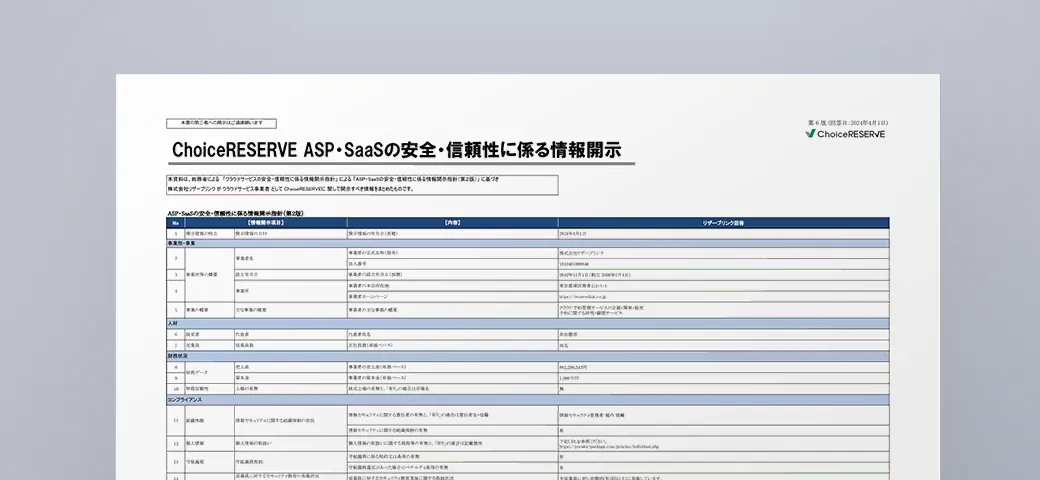This screenshot has width=1040, height=480.
Task: Click the privacy policy URL in row 12
Action: [610, 447]
